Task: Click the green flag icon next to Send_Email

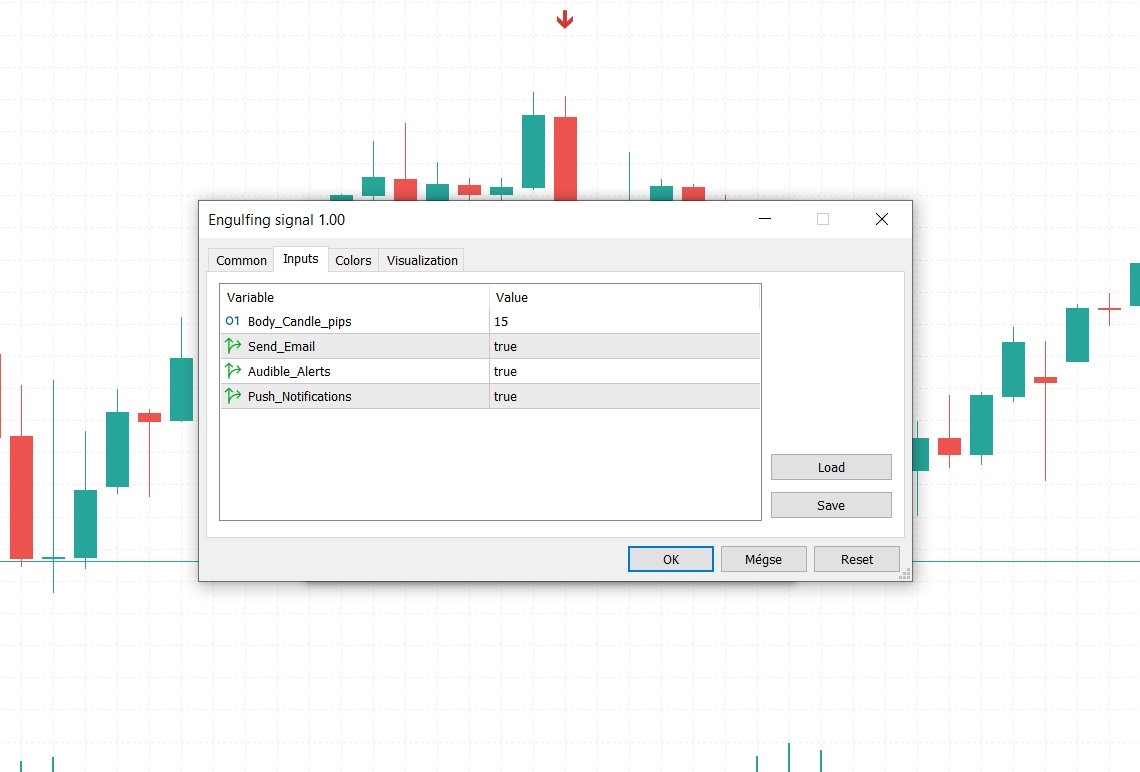Action: [x=231, y=346]
